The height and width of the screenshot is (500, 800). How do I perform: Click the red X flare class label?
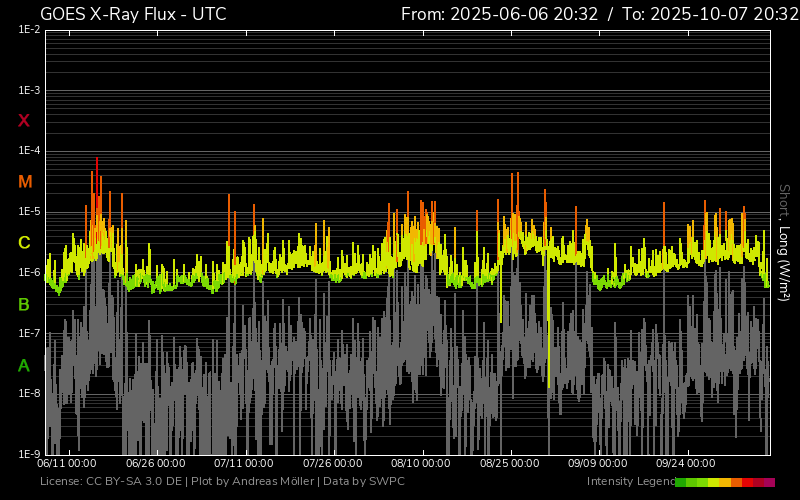pyautogui.click(x=24, y=121)
